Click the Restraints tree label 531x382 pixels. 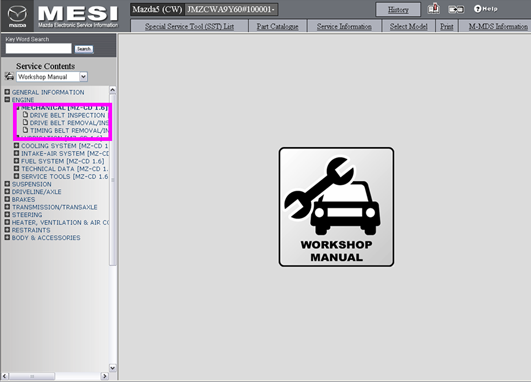tap(31, 230)
